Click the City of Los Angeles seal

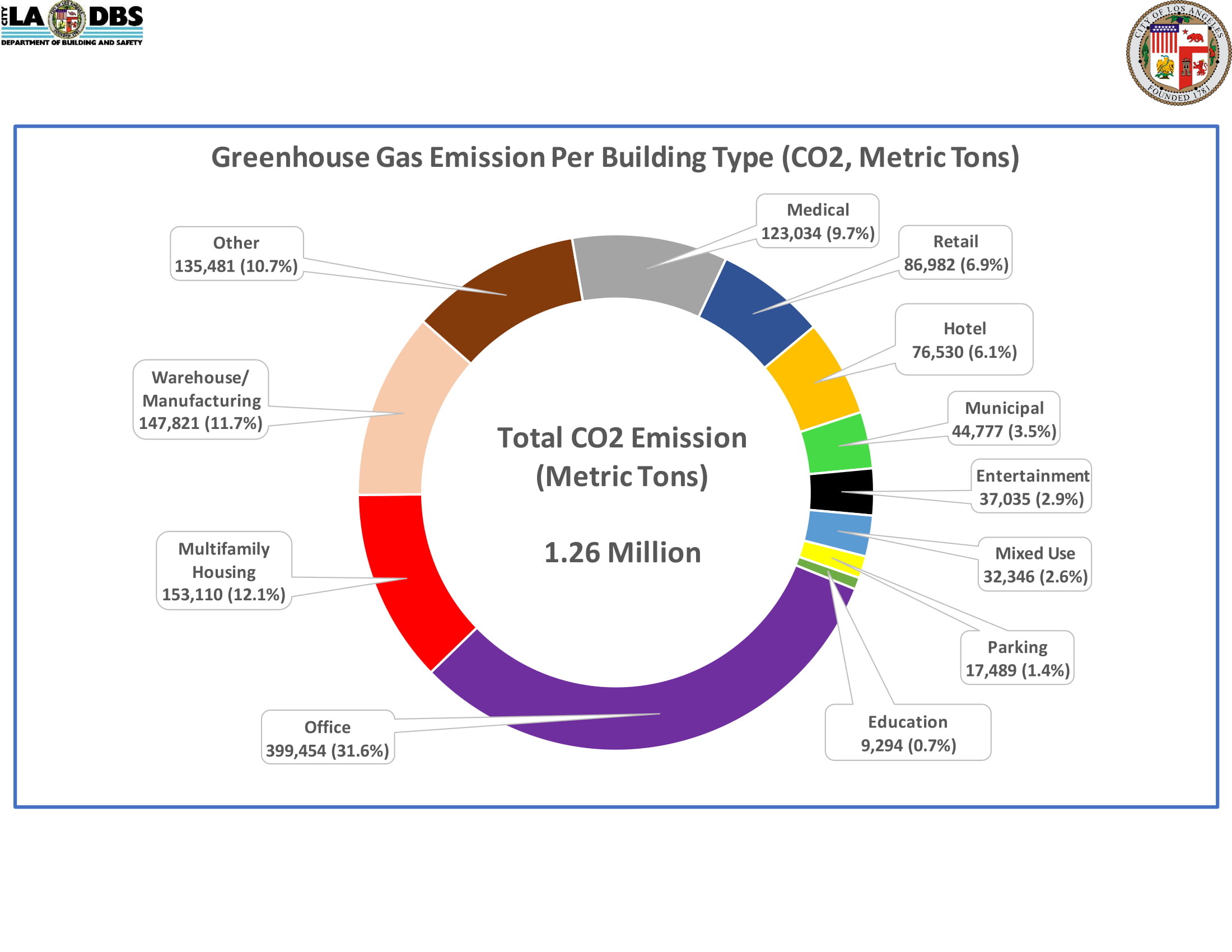[x=1178, y=53]
